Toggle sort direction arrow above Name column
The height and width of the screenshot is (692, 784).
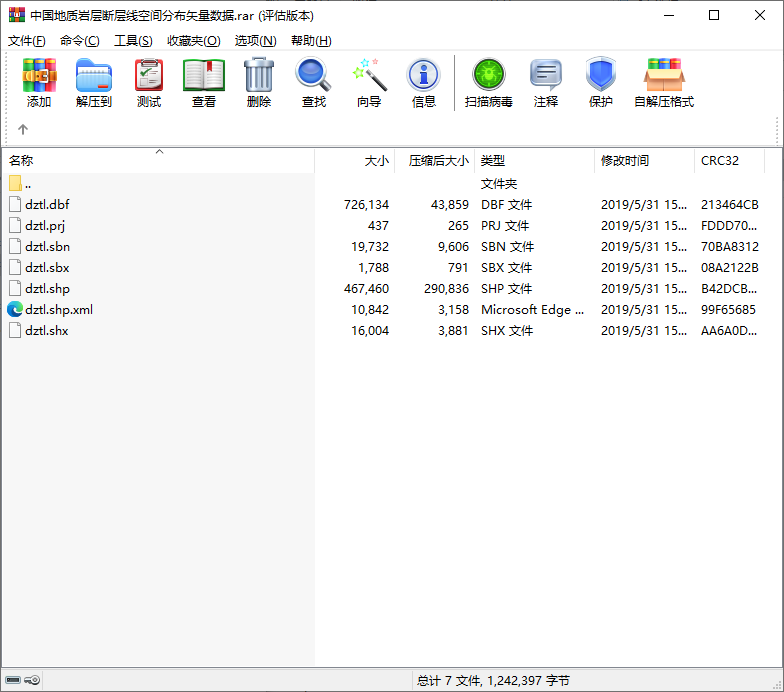(x=160, y=152)
